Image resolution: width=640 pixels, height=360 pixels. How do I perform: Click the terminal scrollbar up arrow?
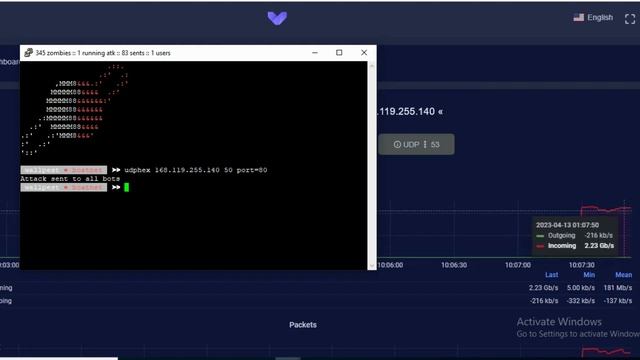tap(371, 65)
